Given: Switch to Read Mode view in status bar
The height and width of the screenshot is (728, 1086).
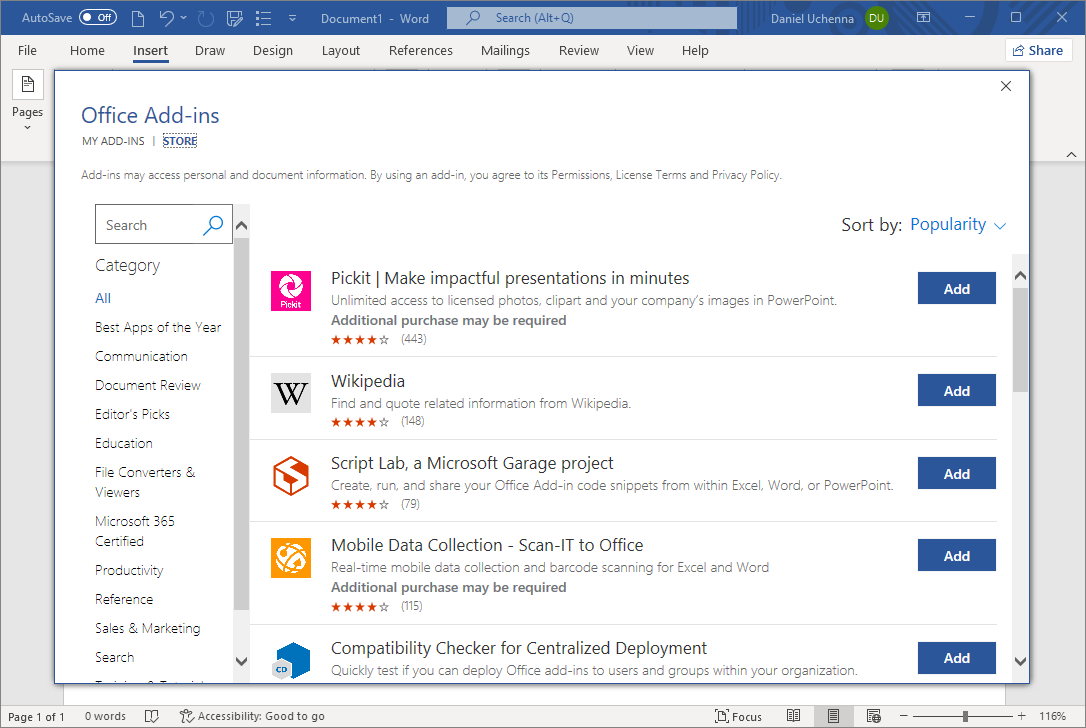Looking at the screenshot, I should (793, 716).
